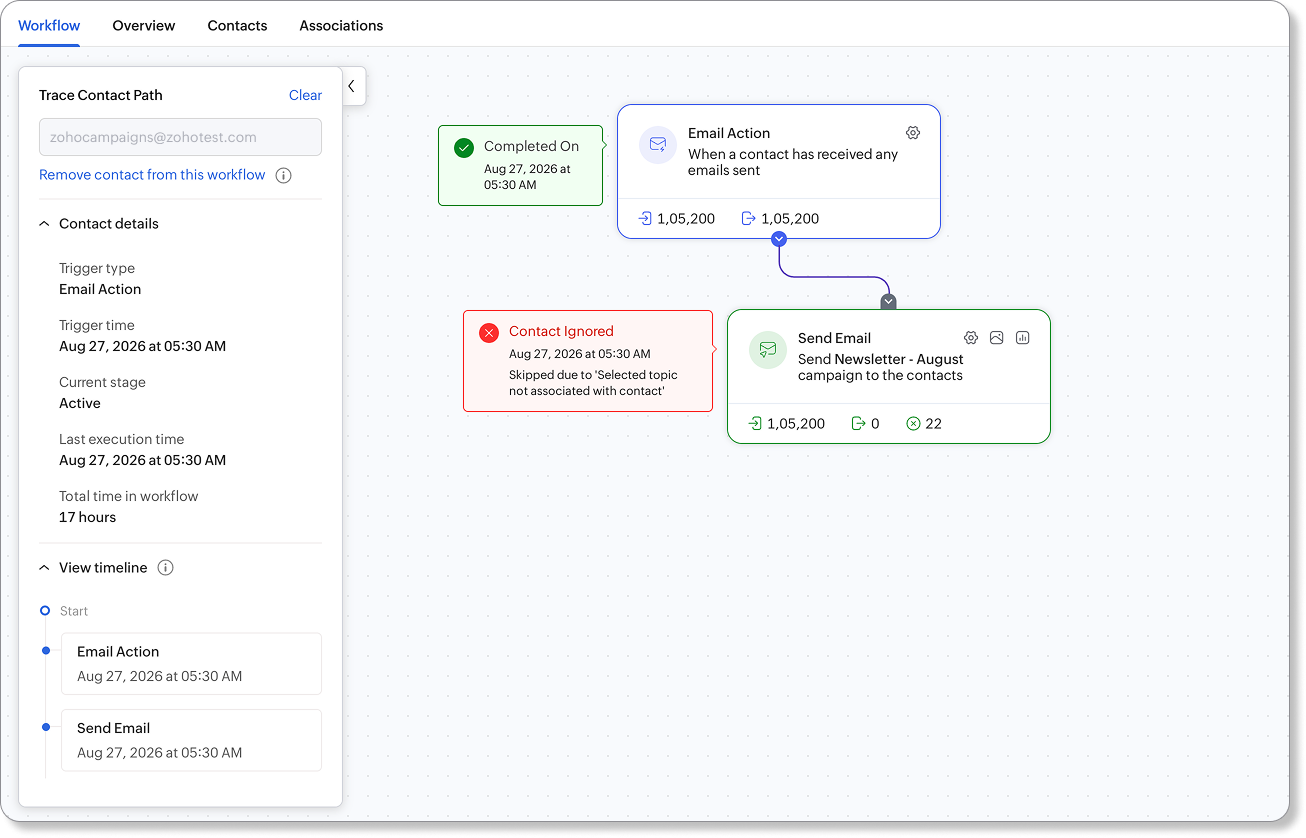Collapse the View timeline section
This screenshot has width=1306, height=838.
44,568
